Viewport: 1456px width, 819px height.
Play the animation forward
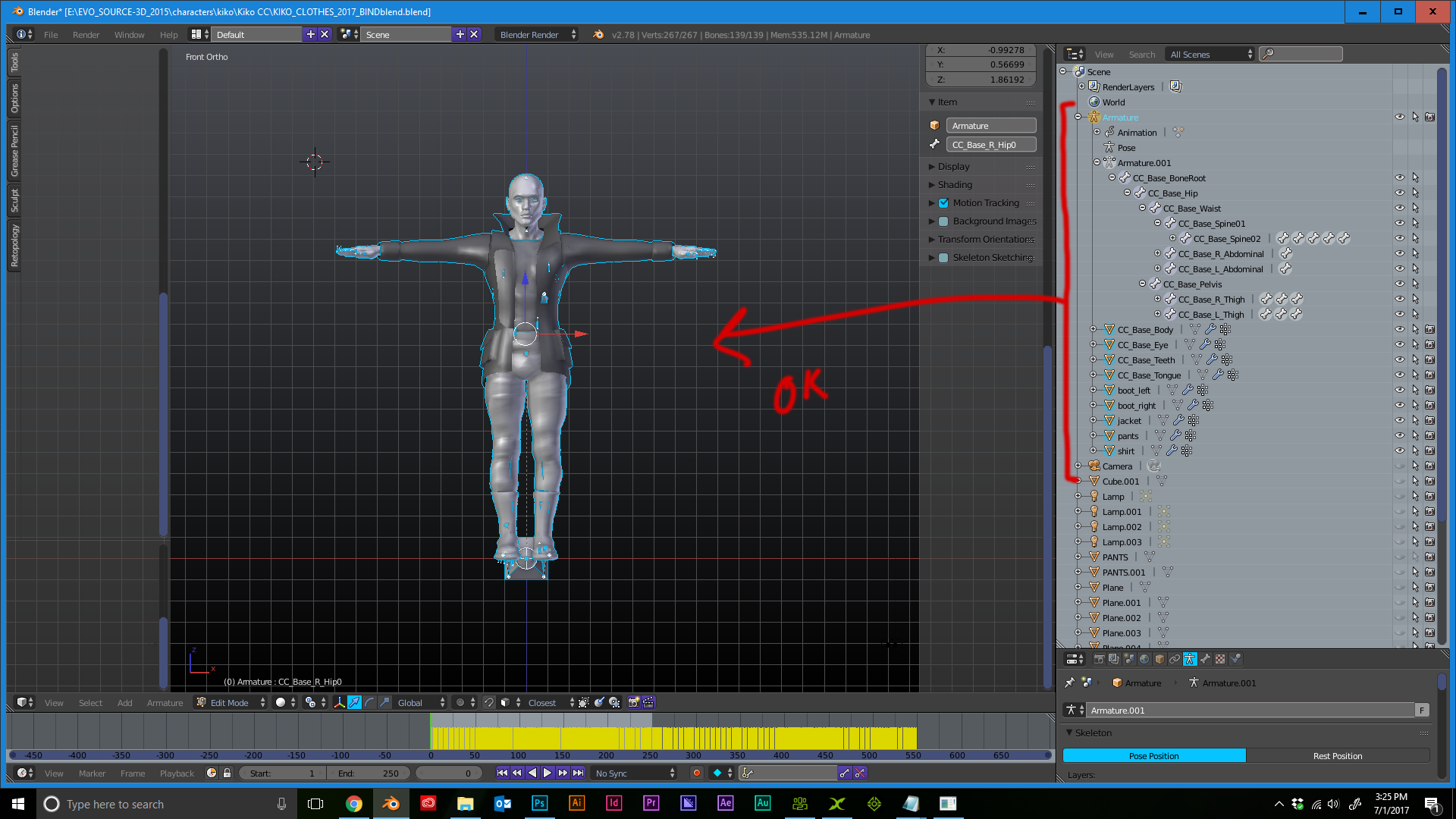[548, 773]
